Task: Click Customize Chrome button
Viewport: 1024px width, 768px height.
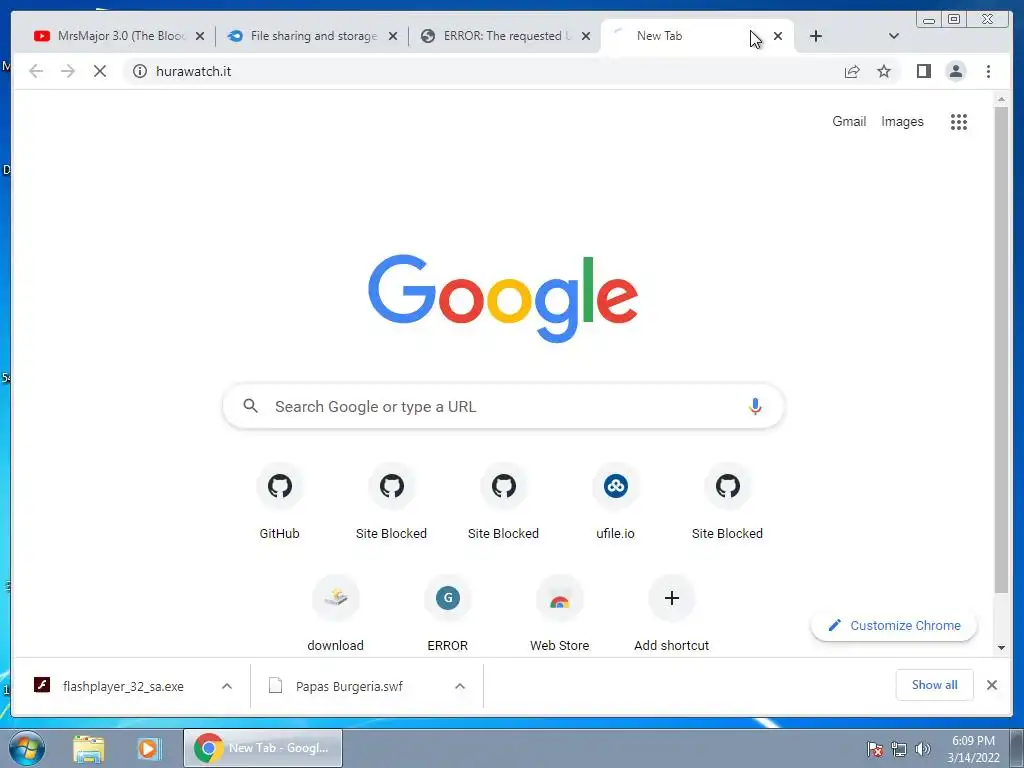Action: click(x=894, y=626)
